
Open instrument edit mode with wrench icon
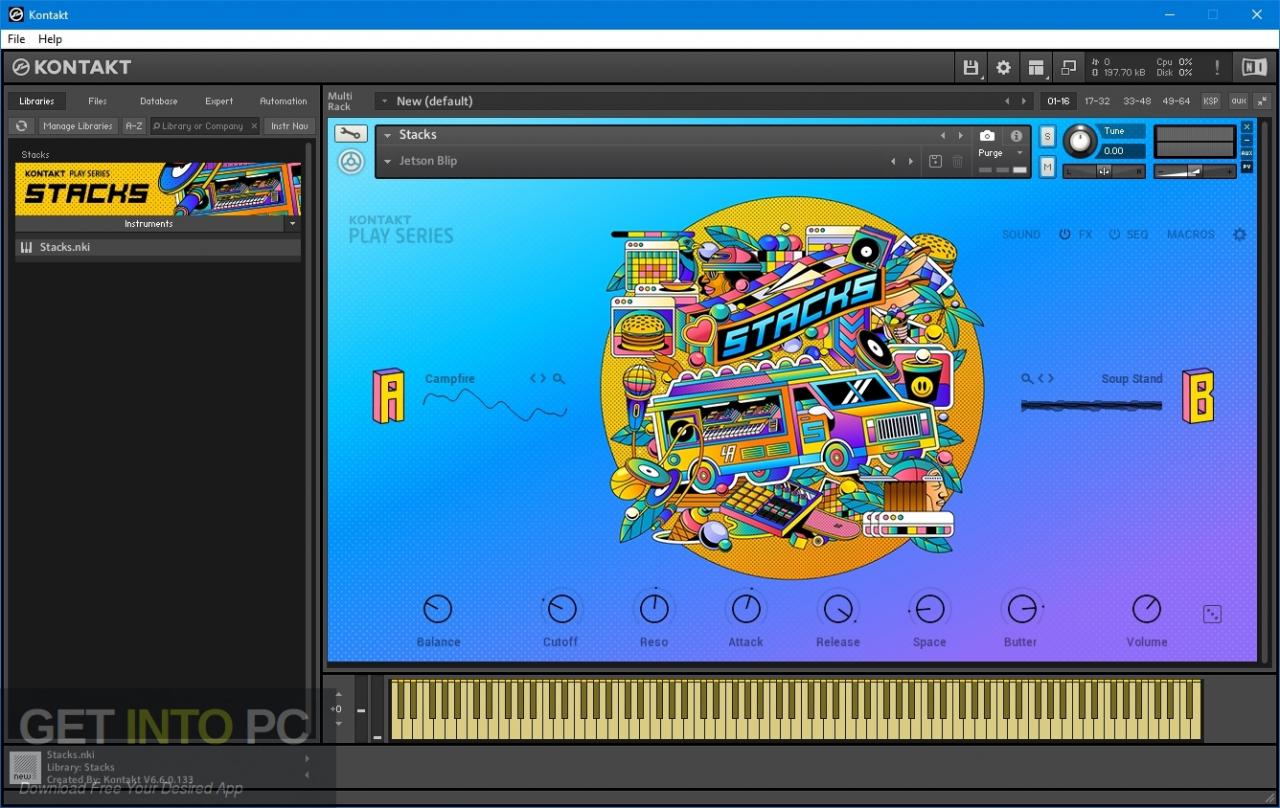[350, 134]
